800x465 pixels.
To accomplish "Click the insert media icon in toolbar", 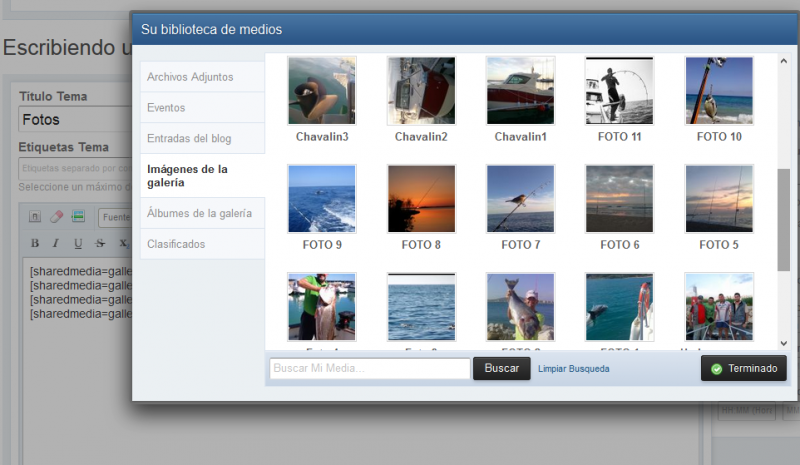I will 78,216.
